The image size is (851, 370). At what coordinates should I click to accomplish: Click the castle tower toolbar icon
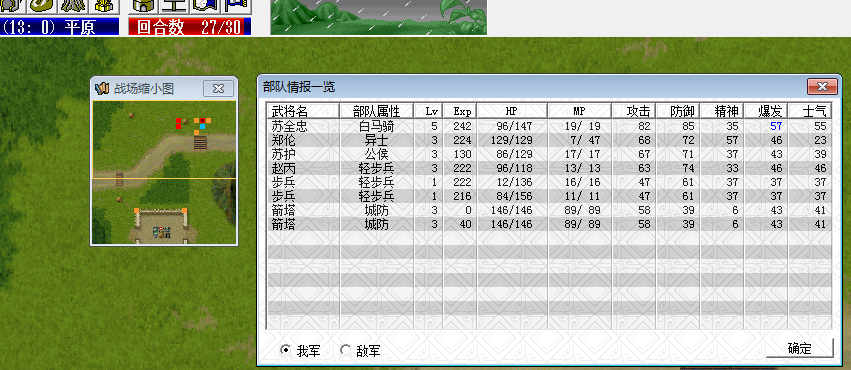pos(144,6)
